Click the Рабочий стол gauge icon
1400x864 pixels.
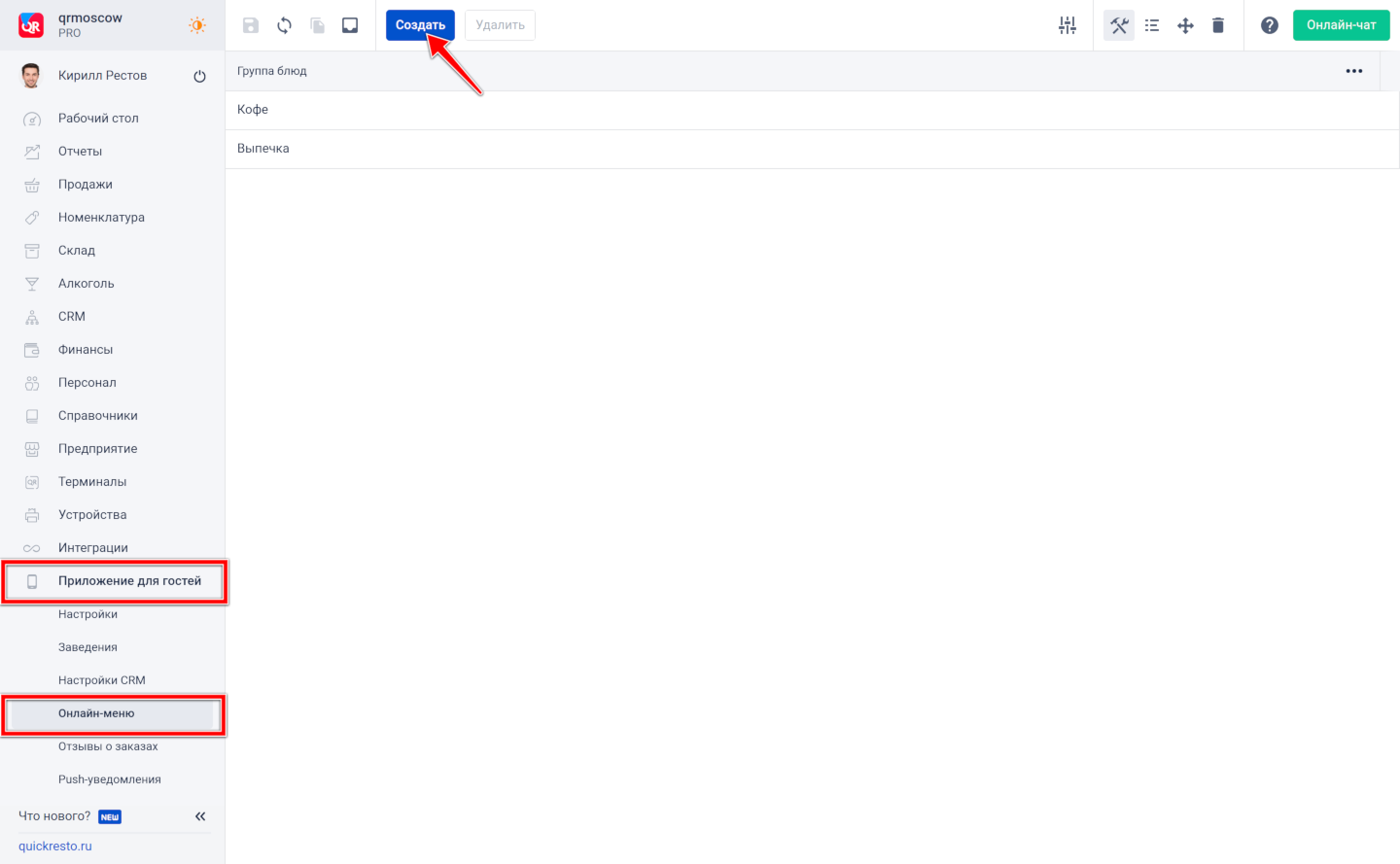pyautogui.click(x=32, y=120)
